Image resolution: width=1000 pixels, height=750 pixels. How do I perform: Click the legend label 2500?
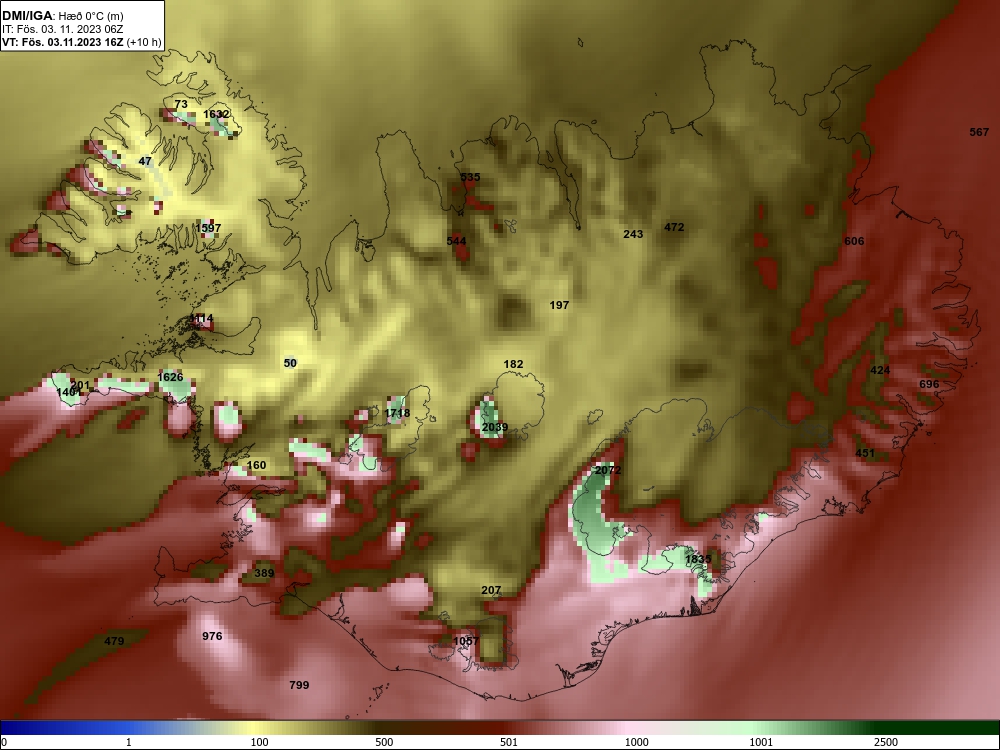(x=886, y=742)
